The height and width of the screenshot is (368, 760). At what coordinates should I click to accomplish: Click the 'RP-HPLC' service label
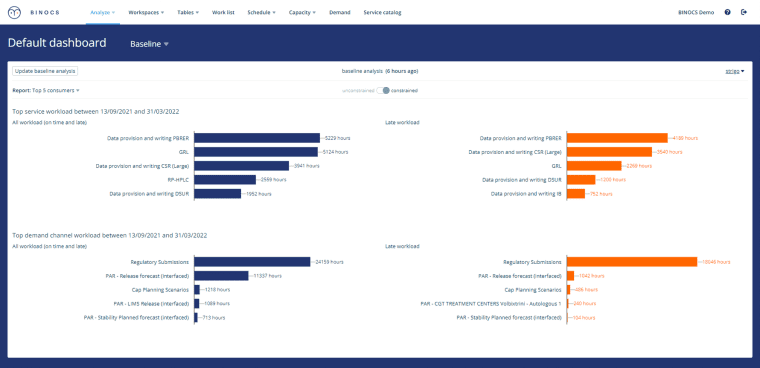click(178, 179)
